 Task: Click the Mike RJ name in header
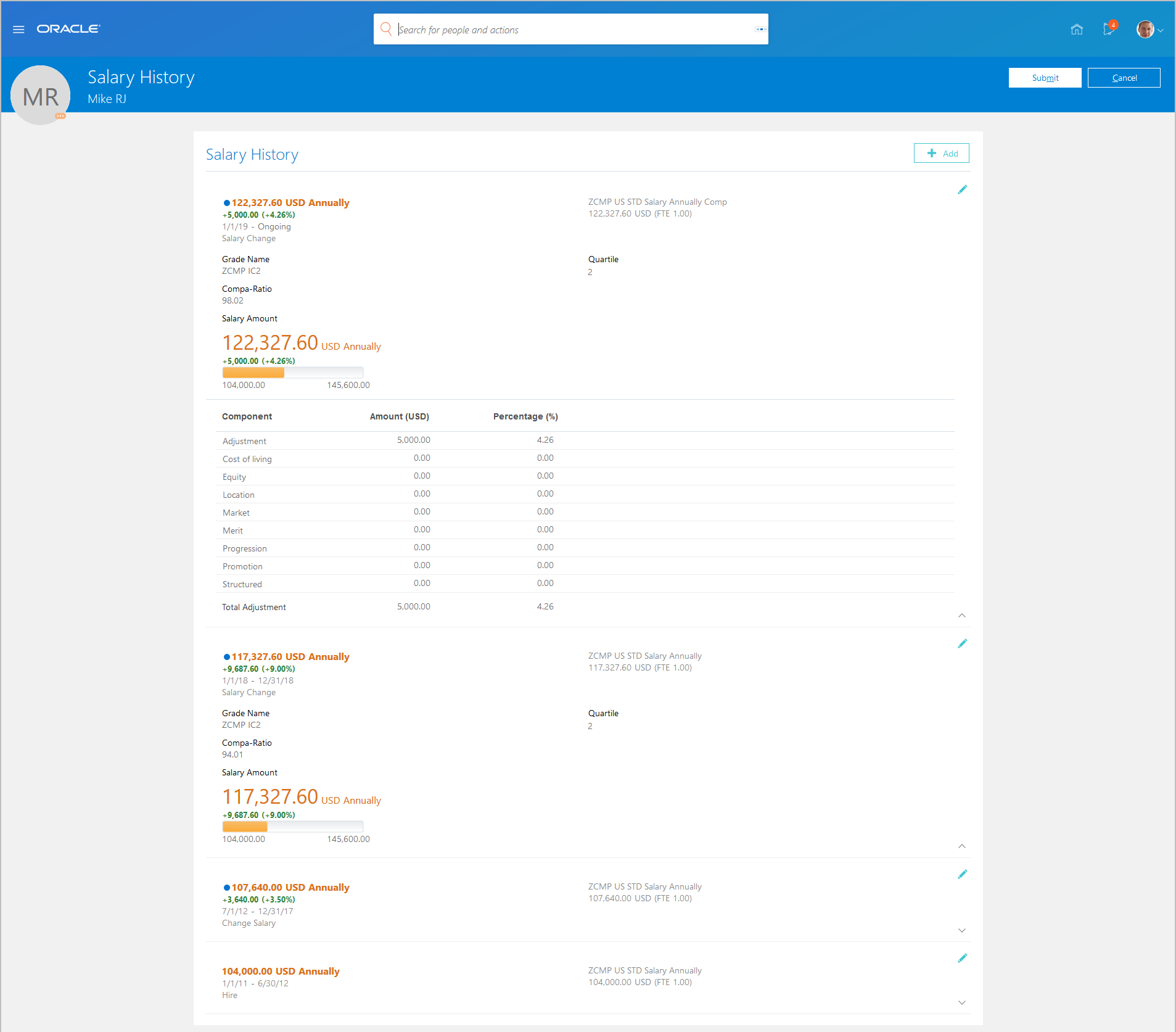point(107,99)
